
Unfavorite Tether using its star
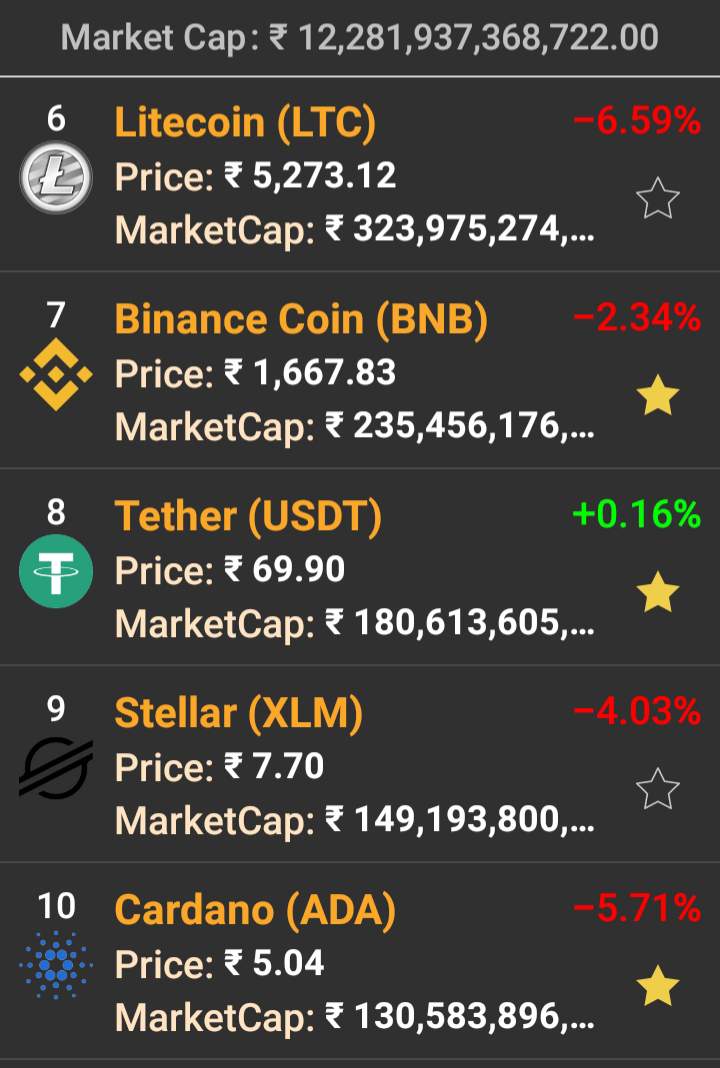[658, 593]
